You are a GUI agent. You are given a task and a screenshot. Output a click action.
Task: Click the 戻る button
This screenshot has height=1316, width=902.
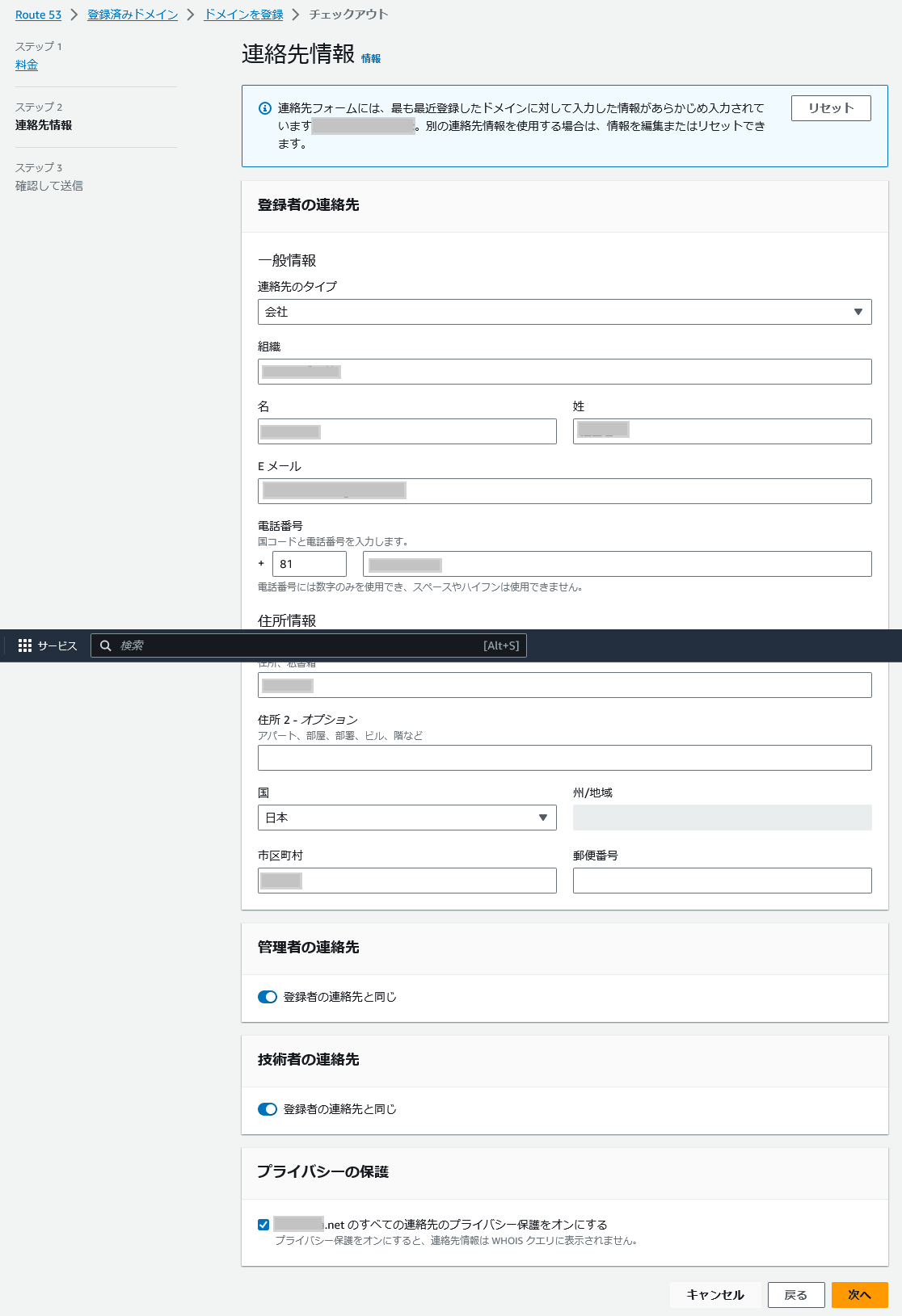pyautogui.click(x=796, y=1295)
